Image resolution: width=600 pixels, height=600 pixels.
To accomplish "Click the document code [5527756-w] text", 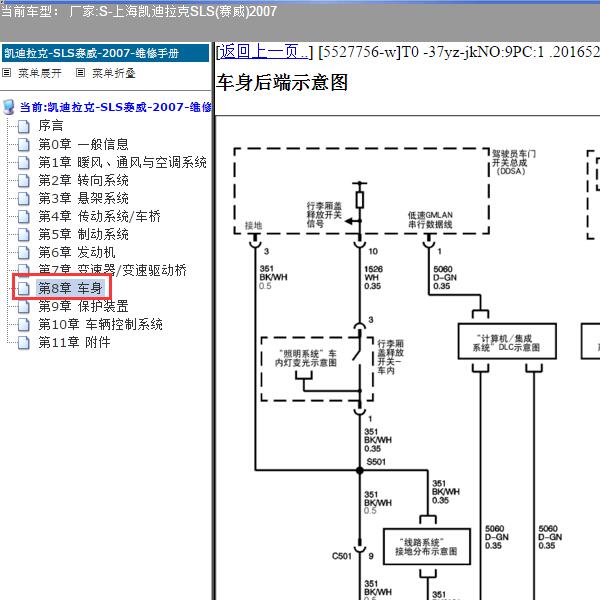I will 359,52.
